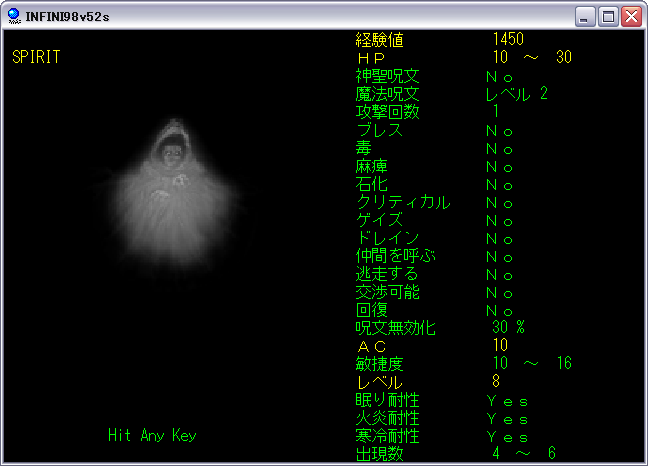The width and height of the screenshot is (648, 466).
Task: Click the 神聖呪文 label
Action: click(x=387, y=76)
